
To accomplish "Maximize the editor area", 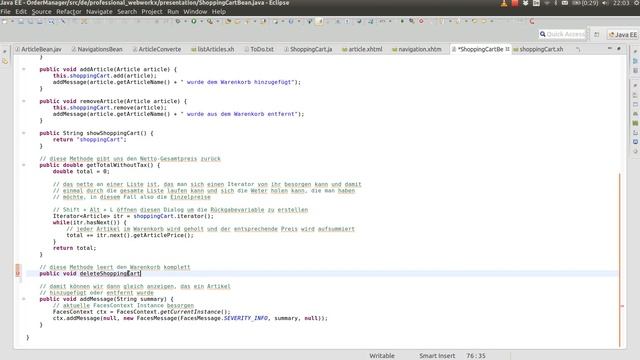I will click(619, 49).
